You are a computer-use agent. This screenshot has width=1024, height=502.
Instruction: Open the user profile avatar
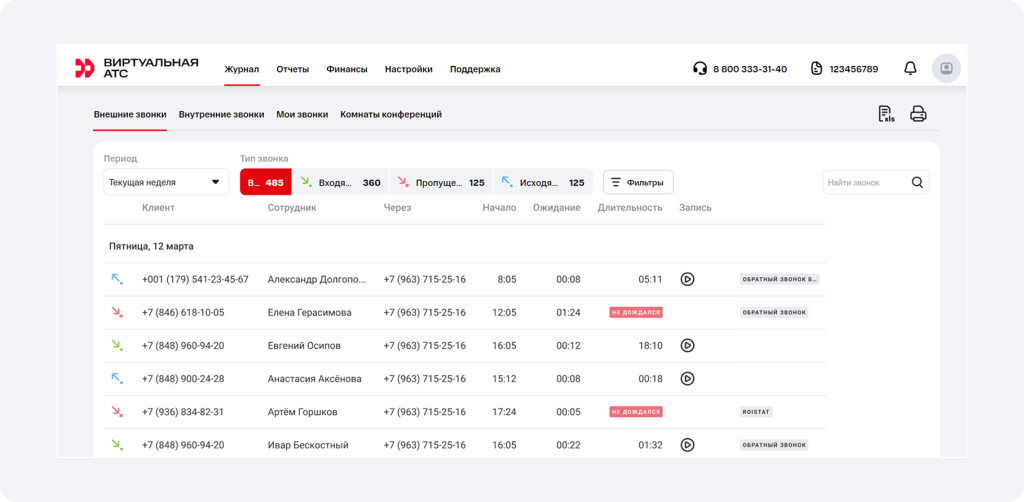coord(946,68)
